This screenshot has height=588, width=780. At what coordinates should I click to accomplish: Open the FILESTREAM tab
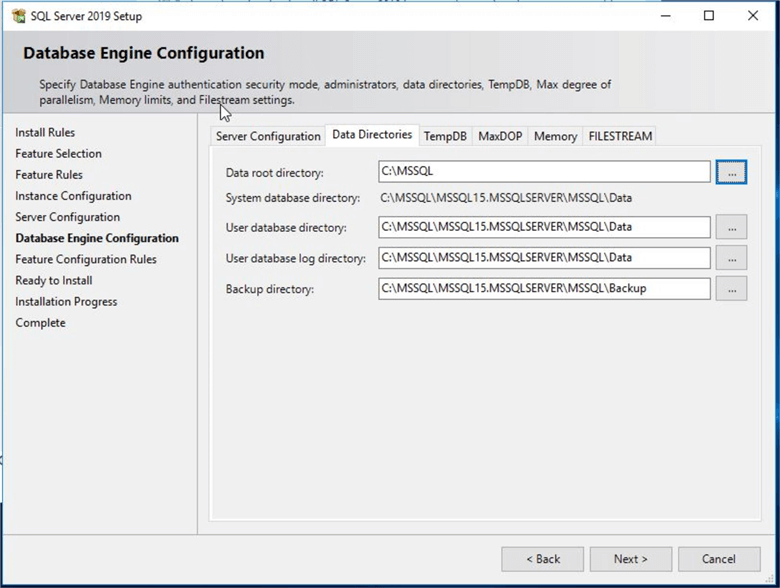(620, 136)
